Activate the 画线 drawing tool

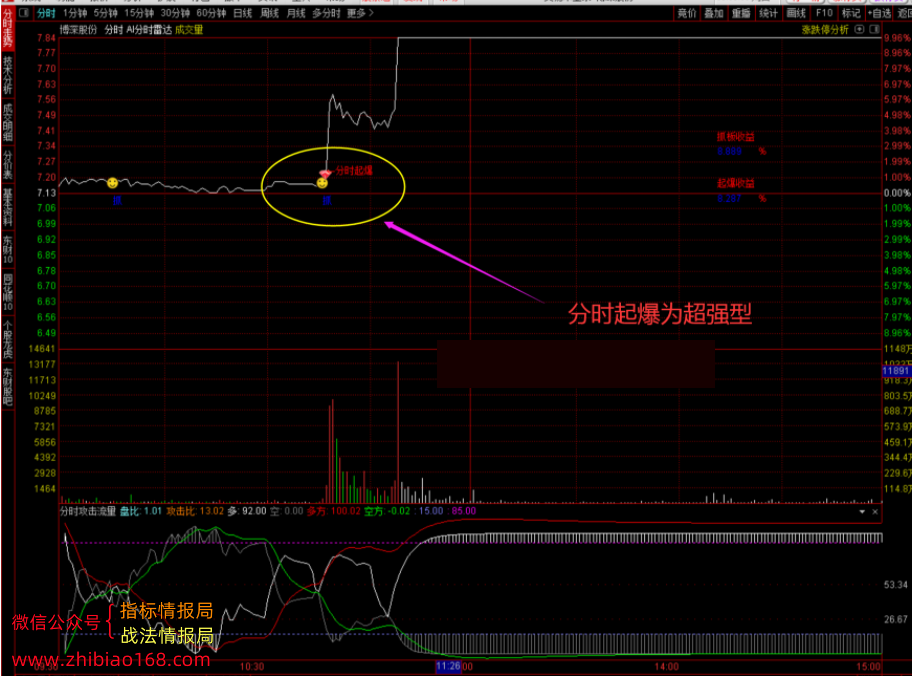coord(796,13)
